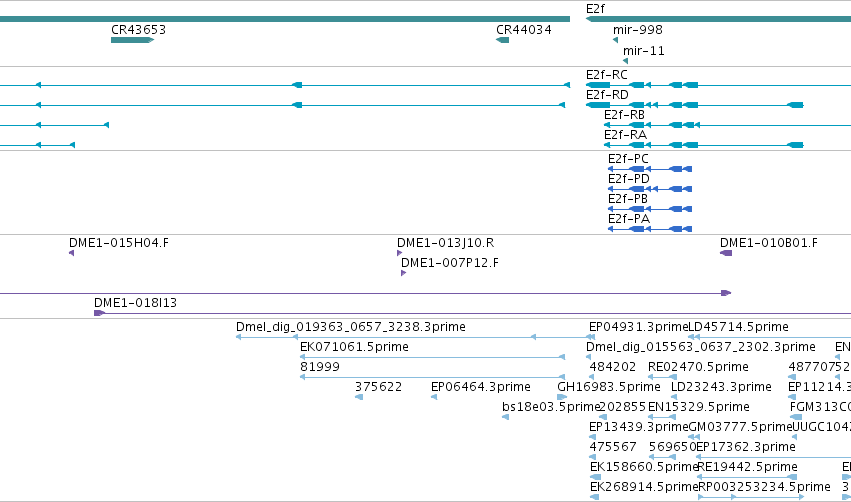The width and height of the screenshot is (851, 502).
Task: Click the GM03777.5prime EST label
Action: pos(740,427)
